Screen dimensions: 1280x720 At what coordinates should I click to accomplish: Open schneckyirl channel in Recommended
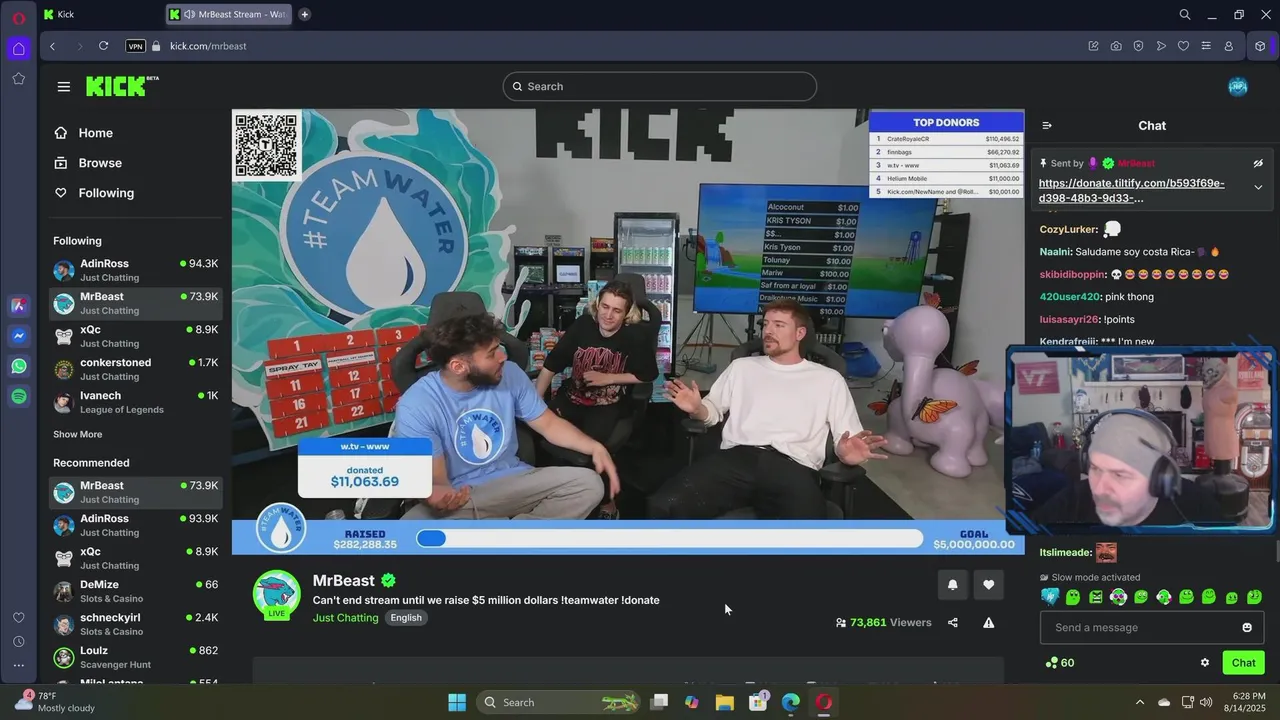135,624
